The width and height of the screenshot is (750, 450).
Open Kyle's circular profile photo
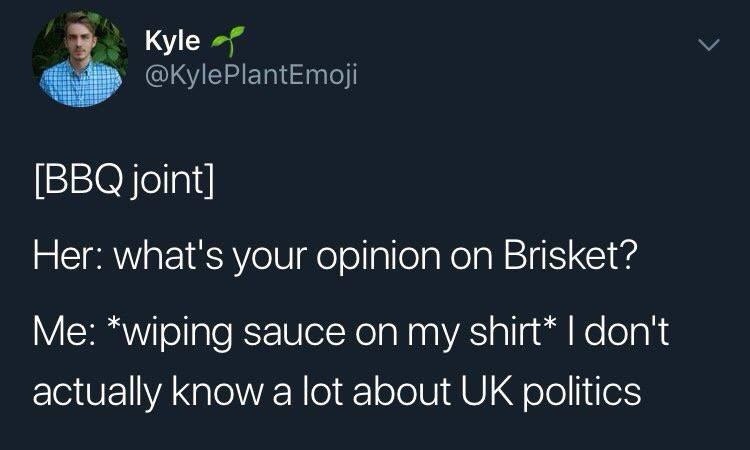[80, 58]
